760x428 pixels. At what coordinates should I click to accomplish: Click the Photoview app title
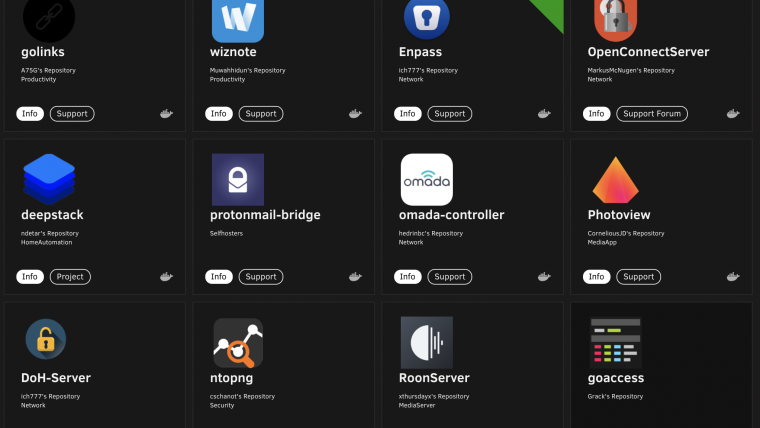pos(619,215)
